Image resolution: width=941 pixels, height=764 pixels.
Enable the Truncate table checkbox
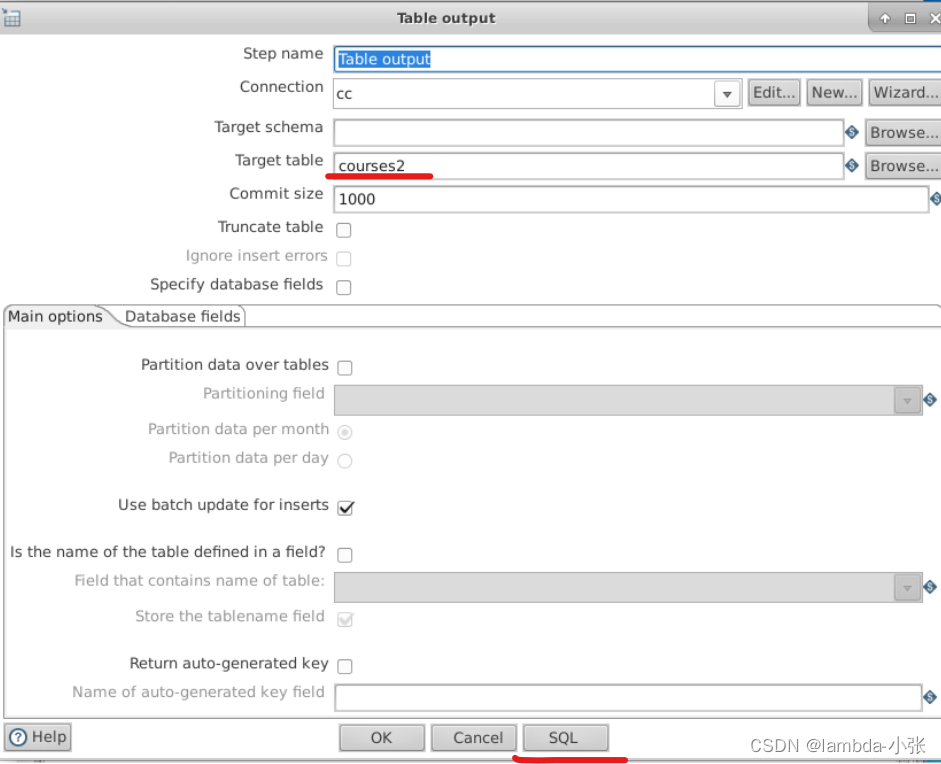(344, 230)
